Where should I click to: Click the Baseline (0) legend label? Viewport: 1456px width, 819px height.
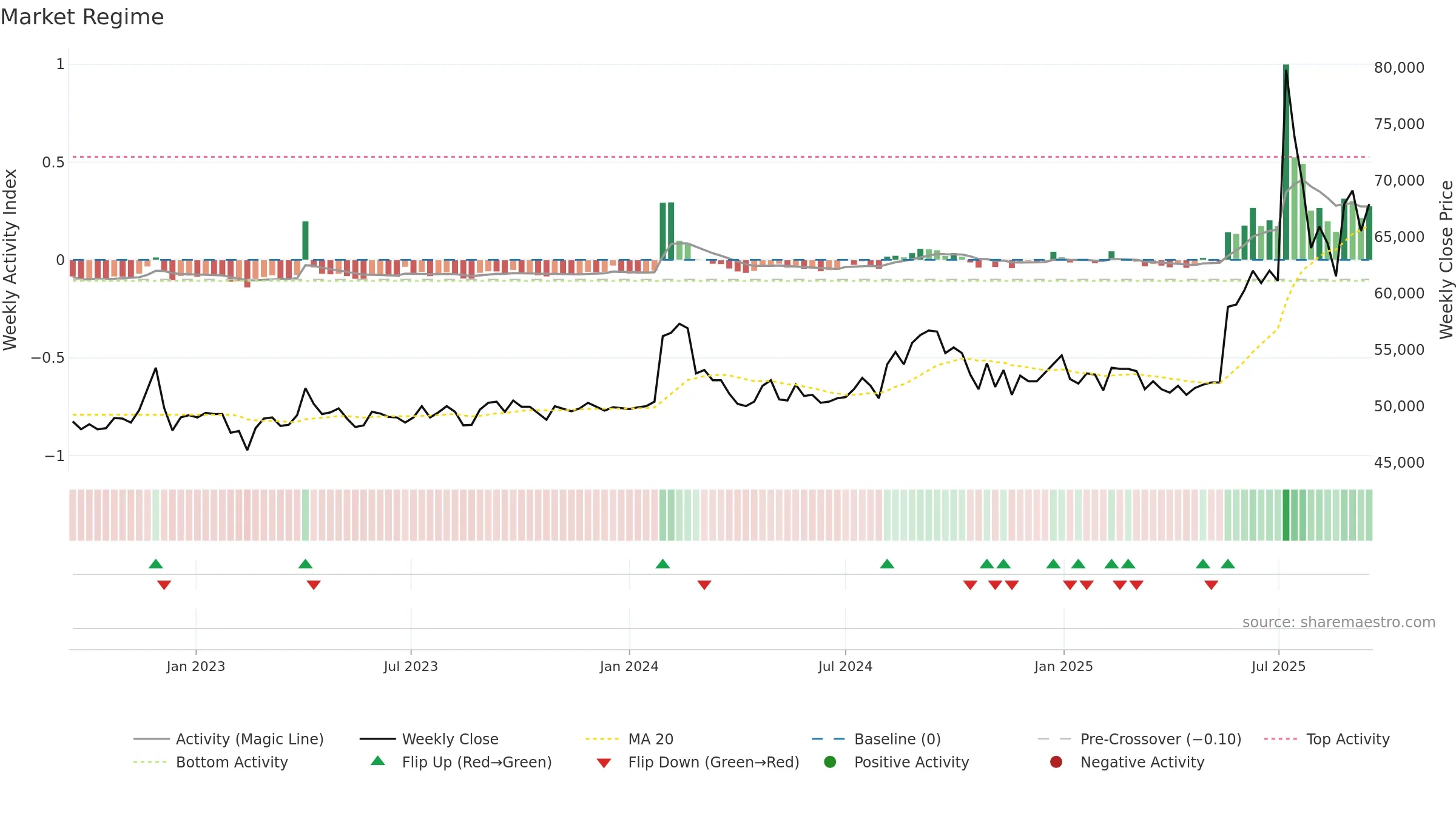tap(897, 739)
